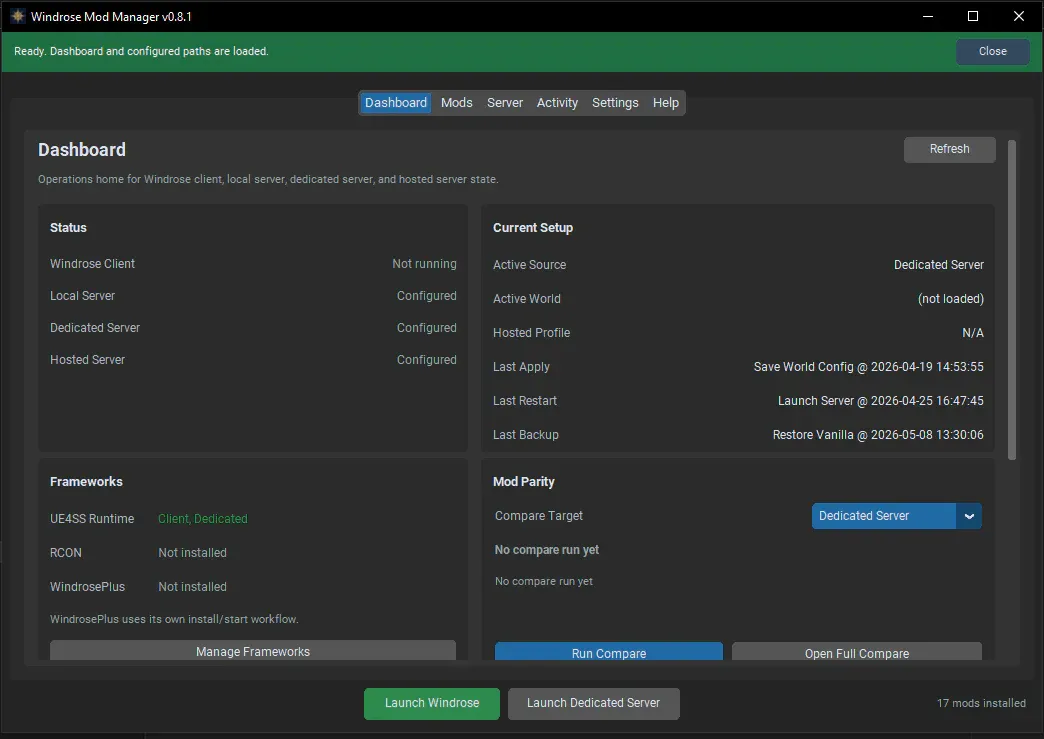This screenshot has height=739, width=1044.
Task: Click the dashboard vertical scrollbar
Action: [x=1011, y=300]
